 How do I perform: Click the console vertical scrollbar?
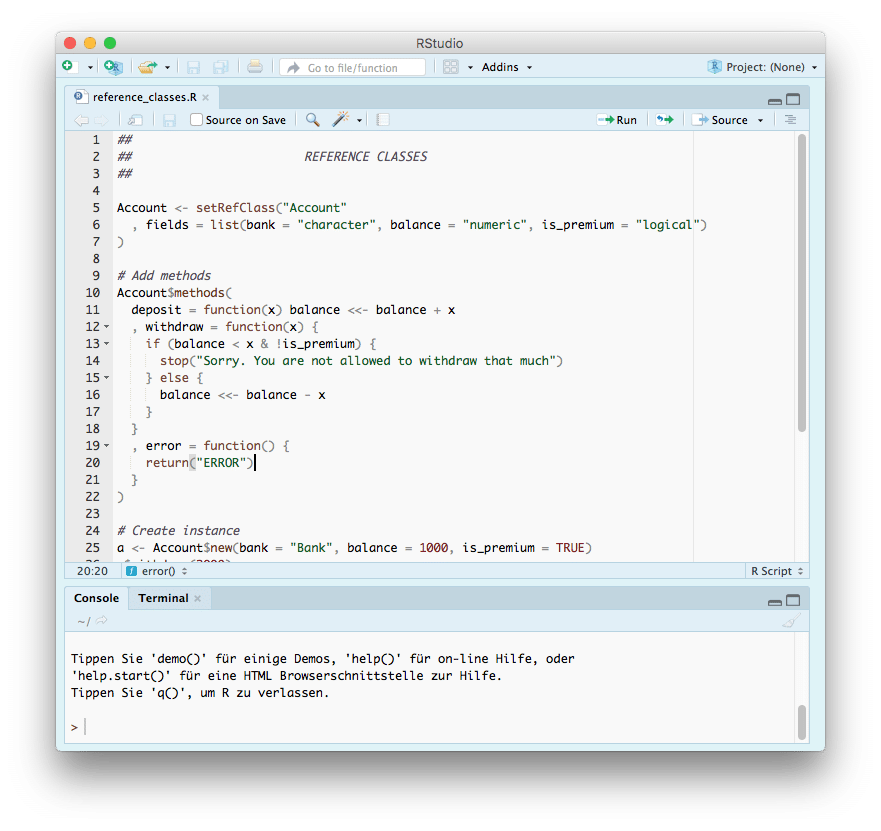pyautogui.click(x=802, y=721)
